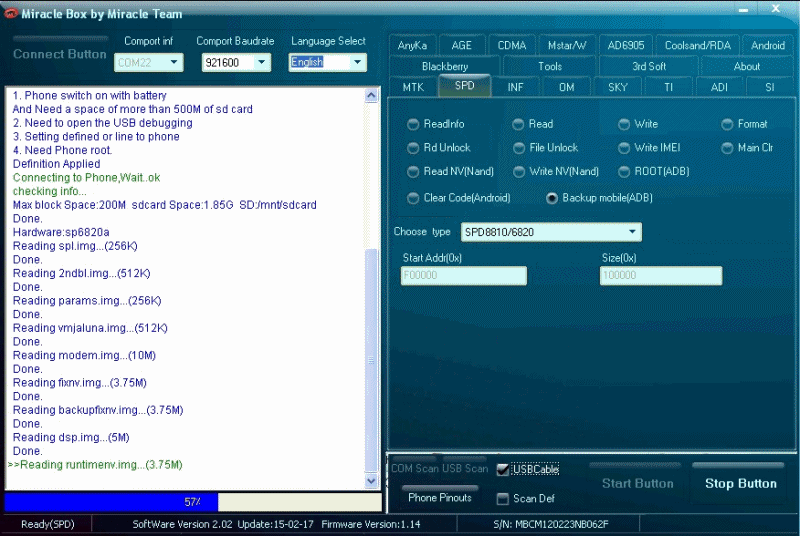Click the 'S/N: MBCM120223NB062F' status text

[x=551, y=524]
